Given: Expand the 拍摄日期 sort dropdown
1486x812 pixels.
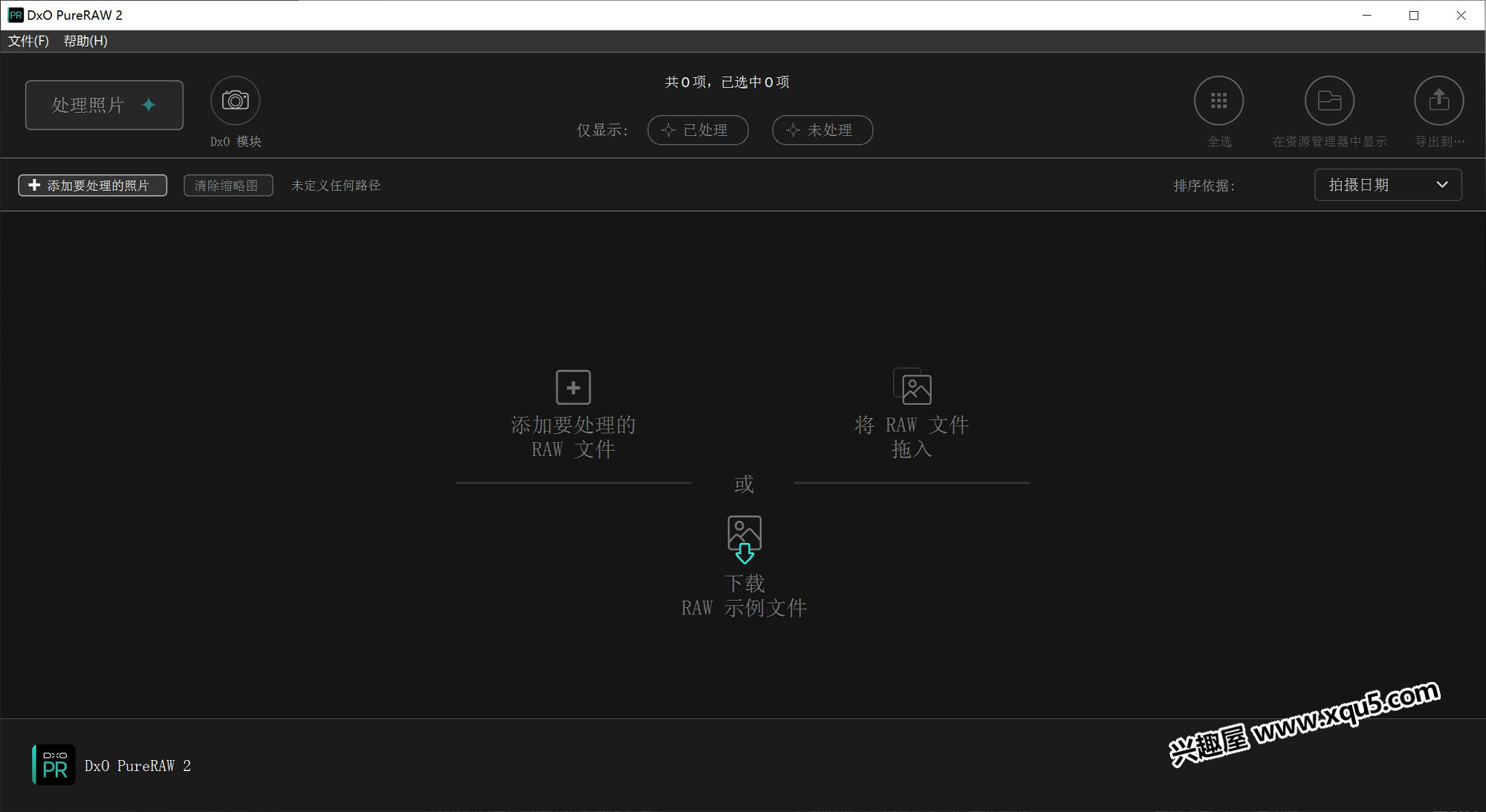Looking at the screenshot, I should click(x=1388, y=185).
